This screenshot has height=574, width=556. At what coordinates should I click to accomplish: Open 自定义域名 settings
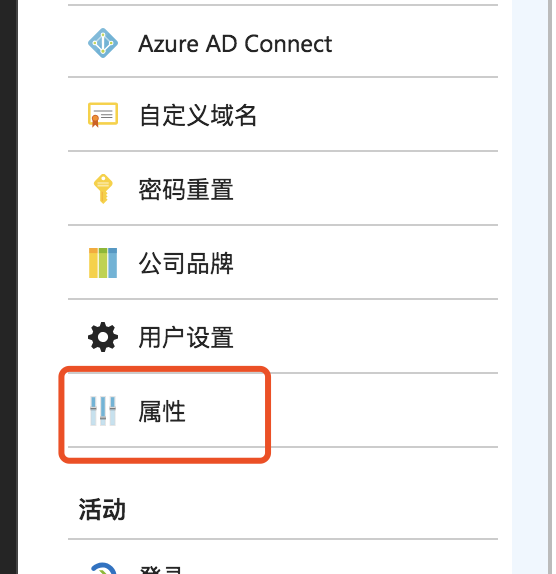283,115
